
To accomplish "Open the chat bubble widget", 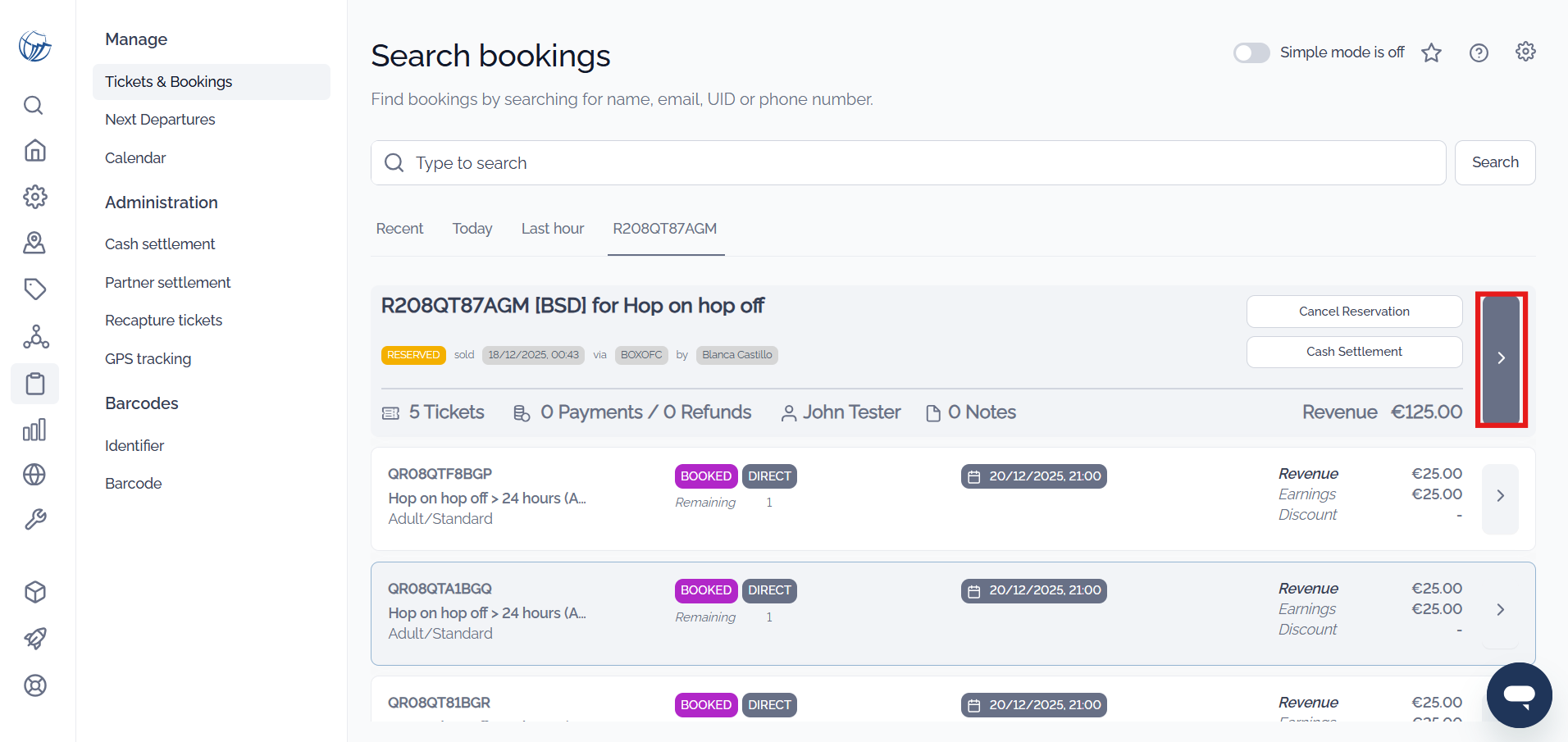I will point(1519,695).
